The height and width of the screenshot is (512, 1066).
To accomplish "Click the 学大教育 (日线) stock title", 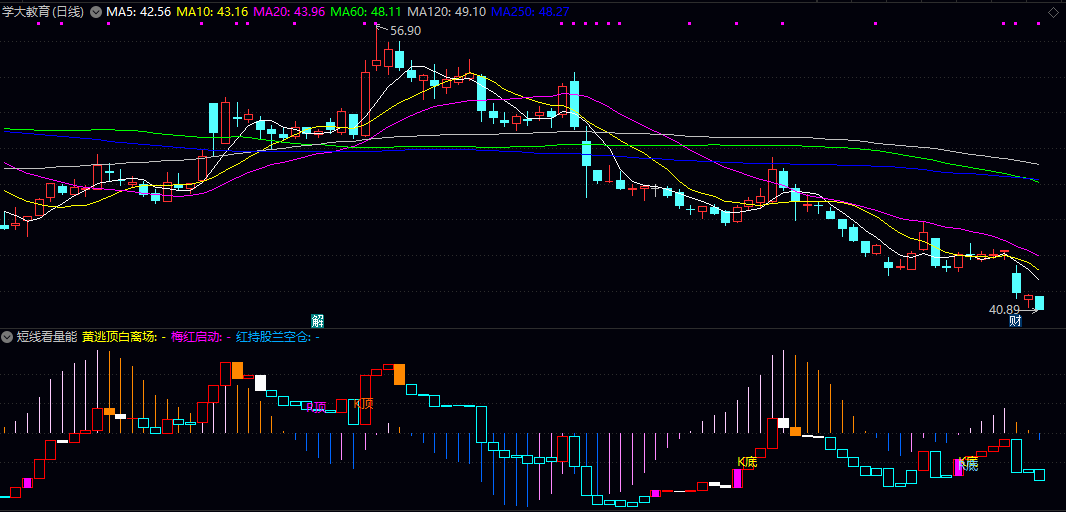I will click(x=43, y=12).
